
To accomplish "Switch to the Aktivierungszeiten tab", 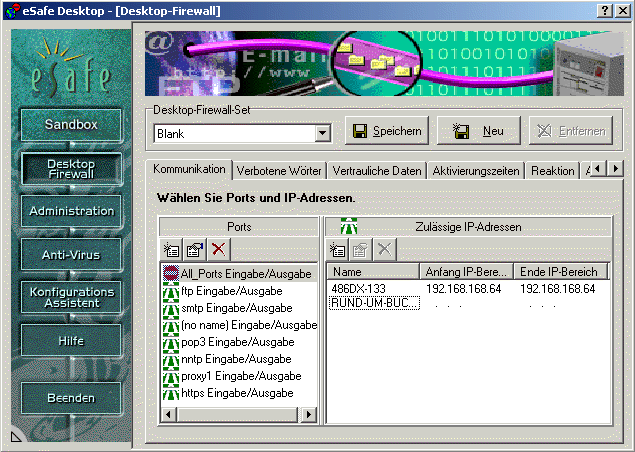I will (x=476, y=171).
